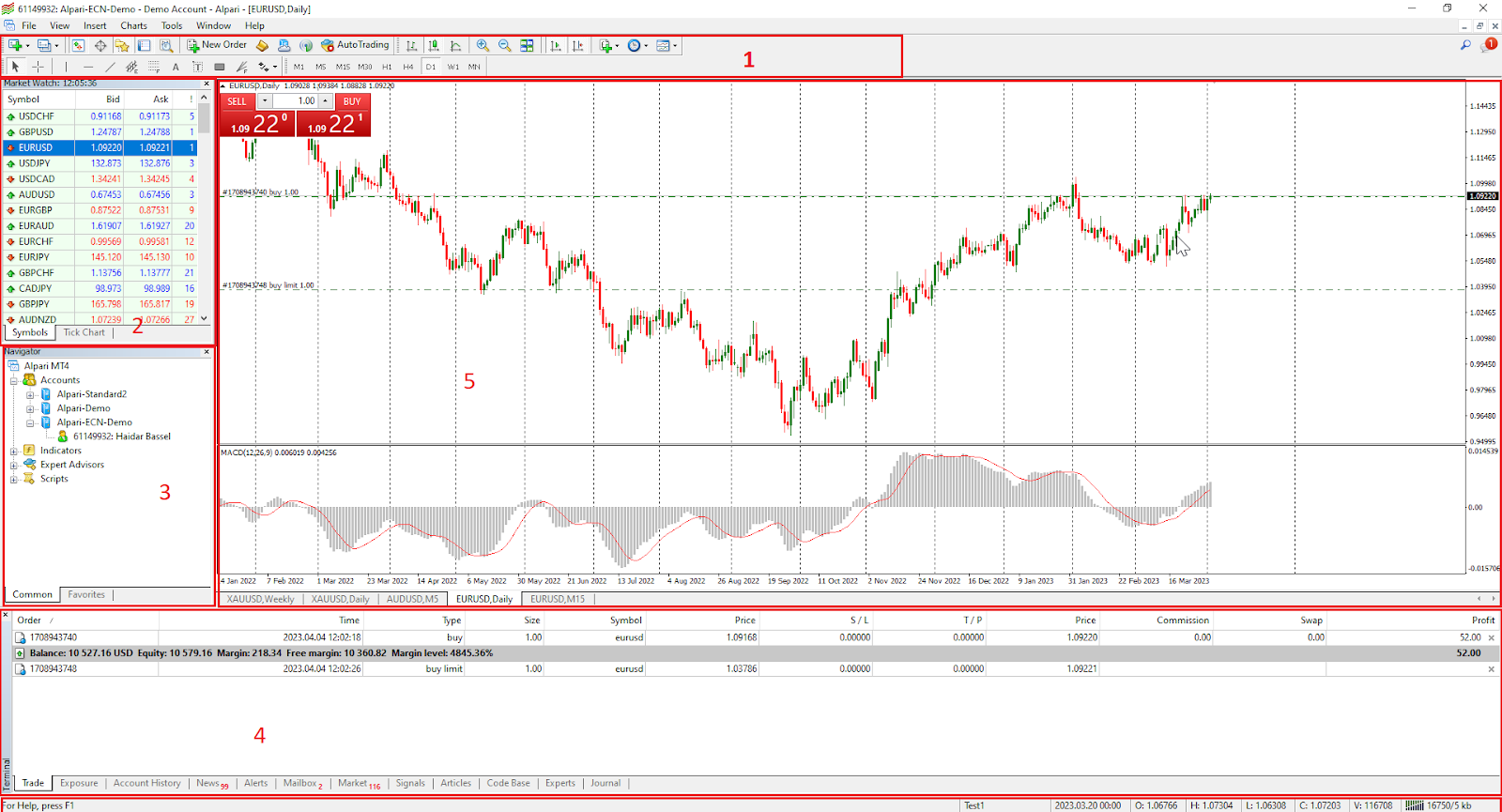The image size is (1502, 812).
Task: Open the Tools menu
Action: (172, 25)
